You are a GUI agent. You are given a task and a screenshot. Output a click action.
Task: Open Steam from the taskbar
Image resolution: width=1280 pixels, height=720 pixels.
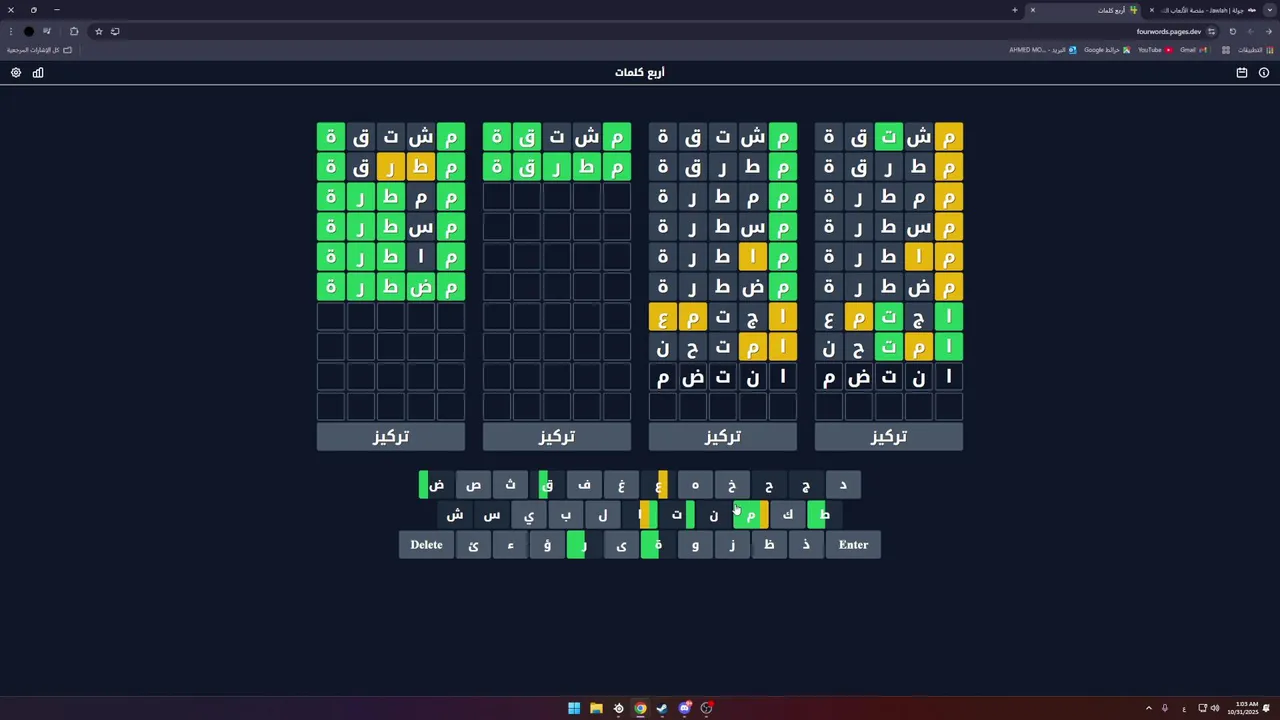(662, 708)
